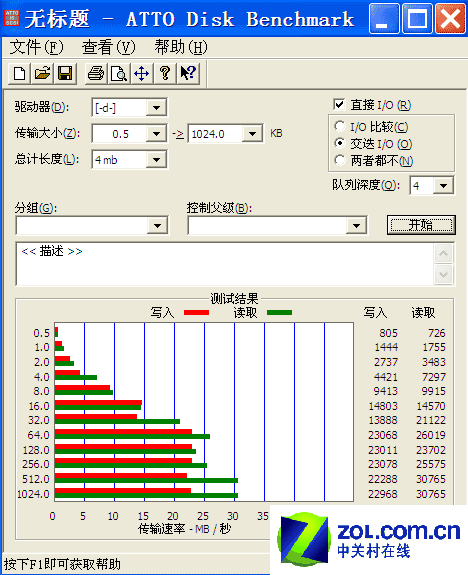Minimize the ATTO Disk Benchmark window
Viewport: 468px width, 575px height.
tap(384, 19)
